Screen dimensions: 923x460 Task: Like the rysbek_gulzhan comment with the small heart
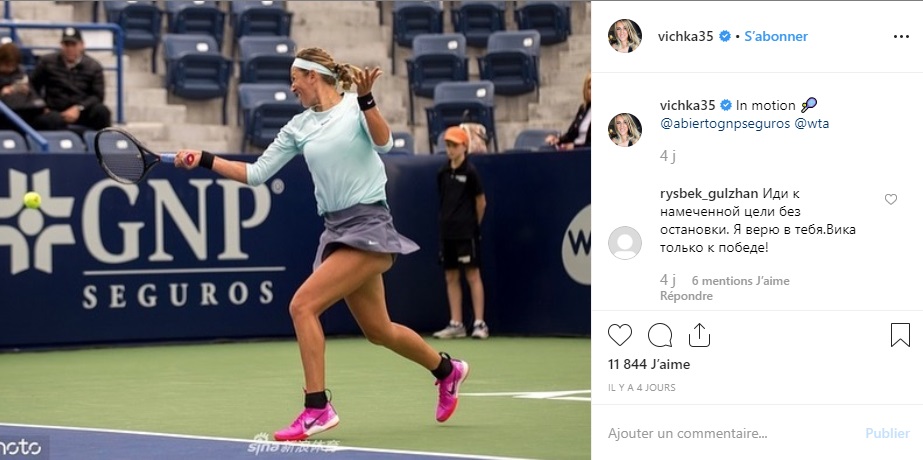[891, 200]
